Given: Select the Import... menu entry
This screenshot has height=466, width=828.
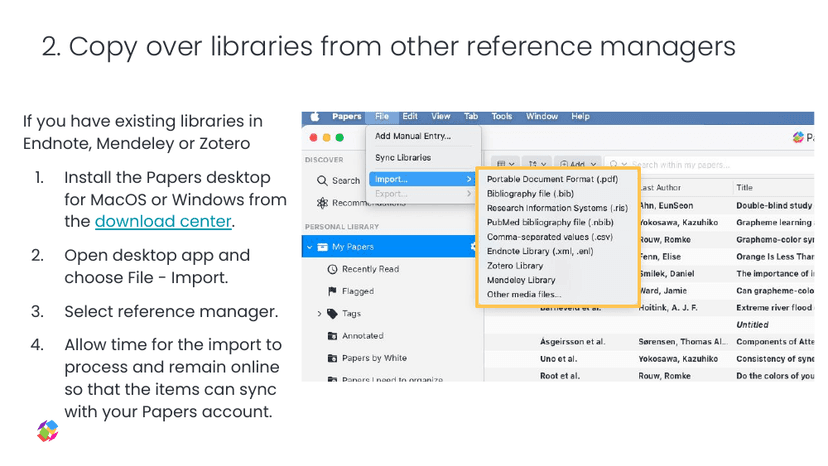Looking at the screenshot, I should pyautogui.click(x=421, y=179).
